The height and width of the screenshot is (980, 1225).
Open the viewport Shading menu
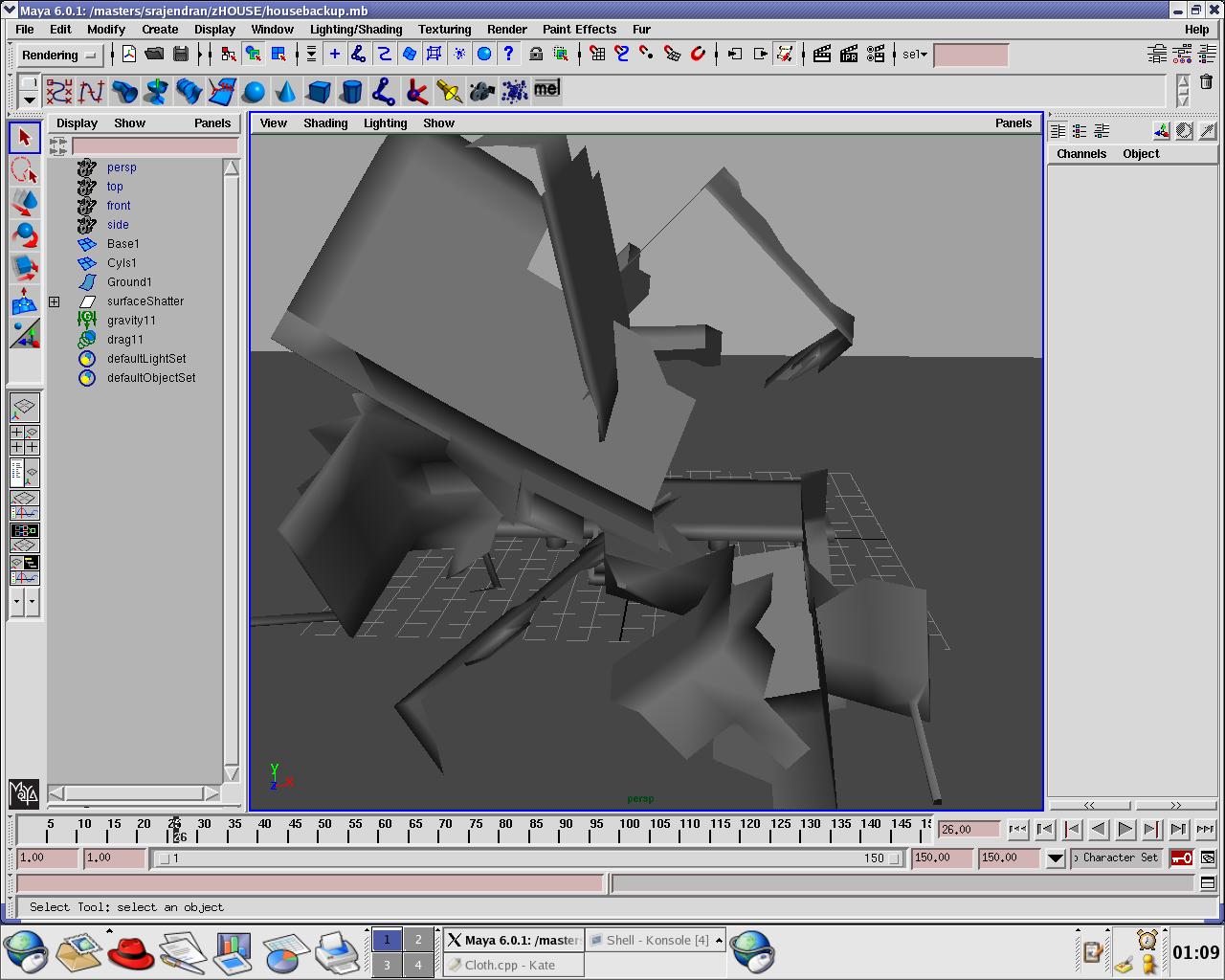325,123
